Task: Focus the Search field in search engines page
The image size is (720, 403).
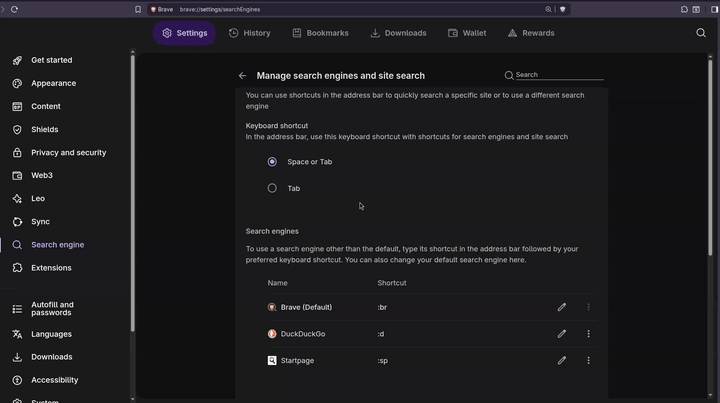Action: (x=559, y=75)
